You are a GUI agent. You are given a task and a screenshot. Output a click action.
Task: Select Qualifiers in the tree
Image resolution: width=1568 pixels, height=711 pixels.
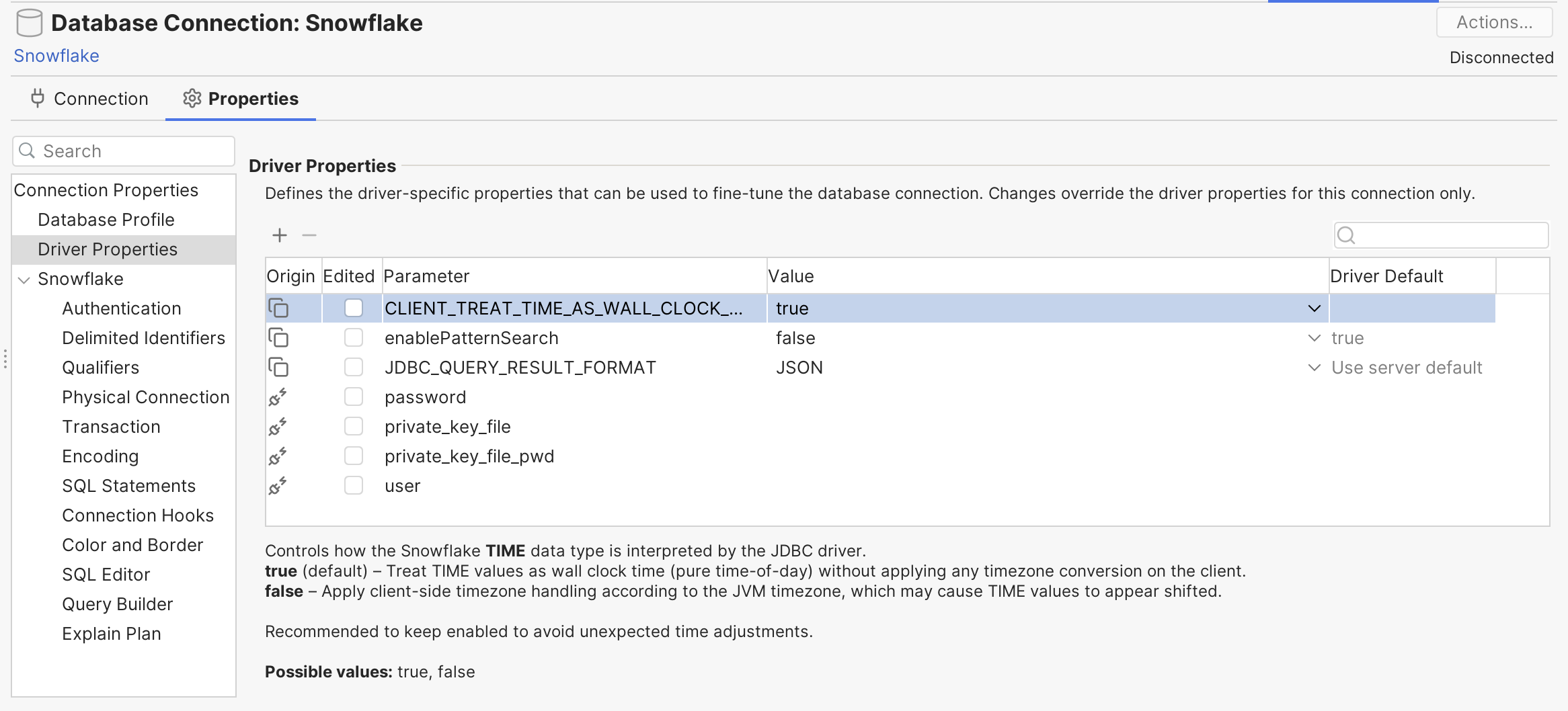tap(101, 368)
